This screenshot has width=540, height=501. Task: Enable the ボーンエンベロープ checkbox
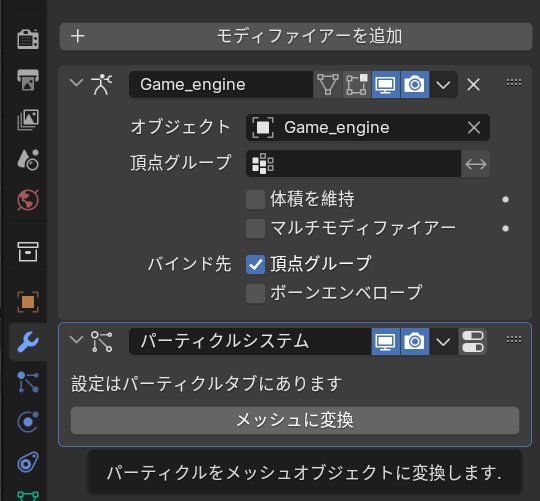(255, 294)
